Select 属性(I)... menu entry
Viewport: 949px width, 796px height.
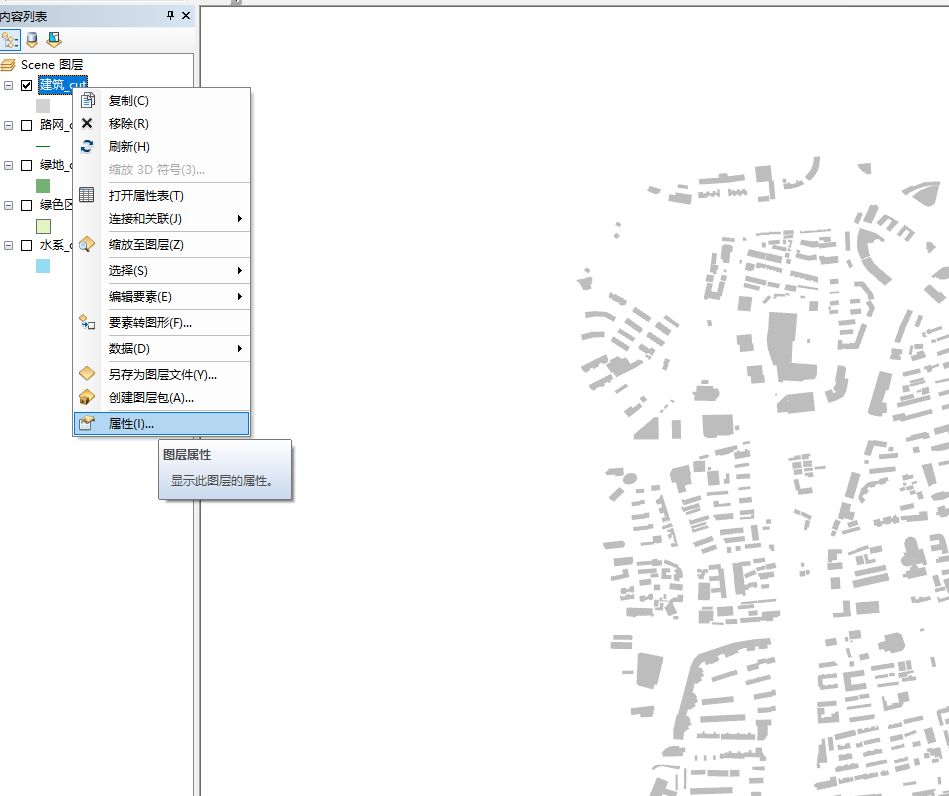(x=131, y=423)
